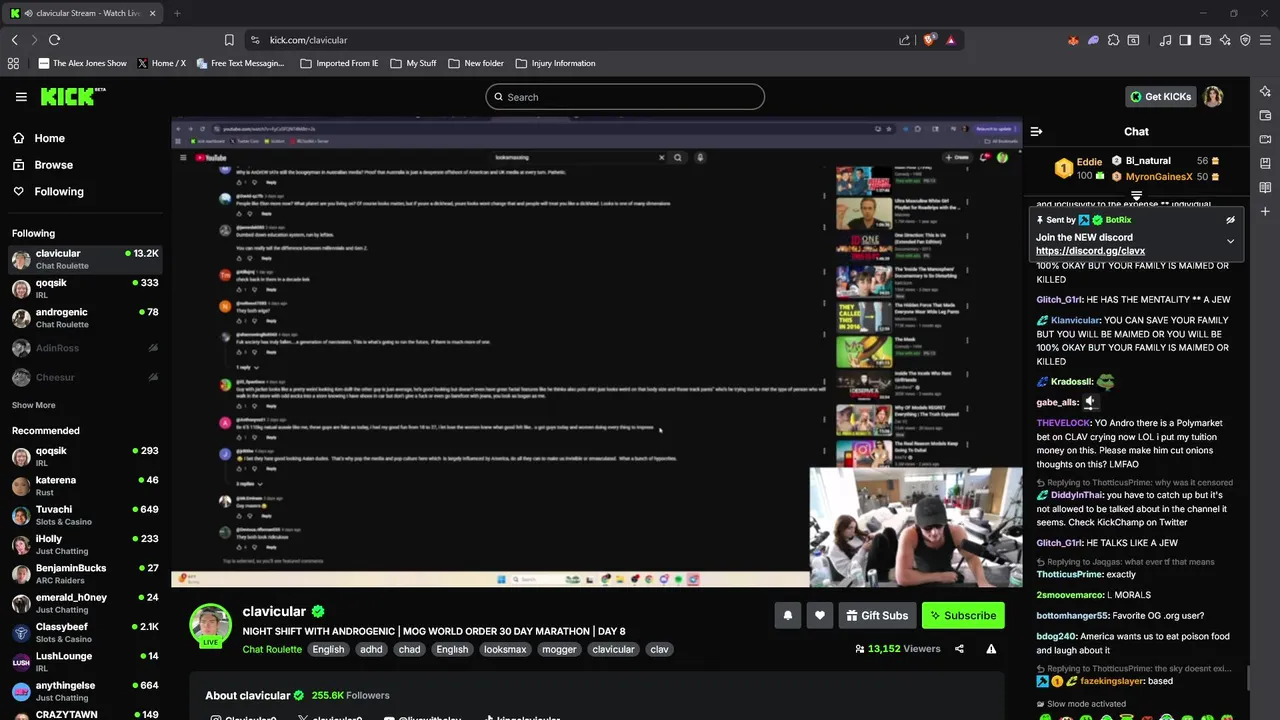Open the Kick hamburger sidebar menu
The height and width of the screenshot is (720, 1280).
21,97
